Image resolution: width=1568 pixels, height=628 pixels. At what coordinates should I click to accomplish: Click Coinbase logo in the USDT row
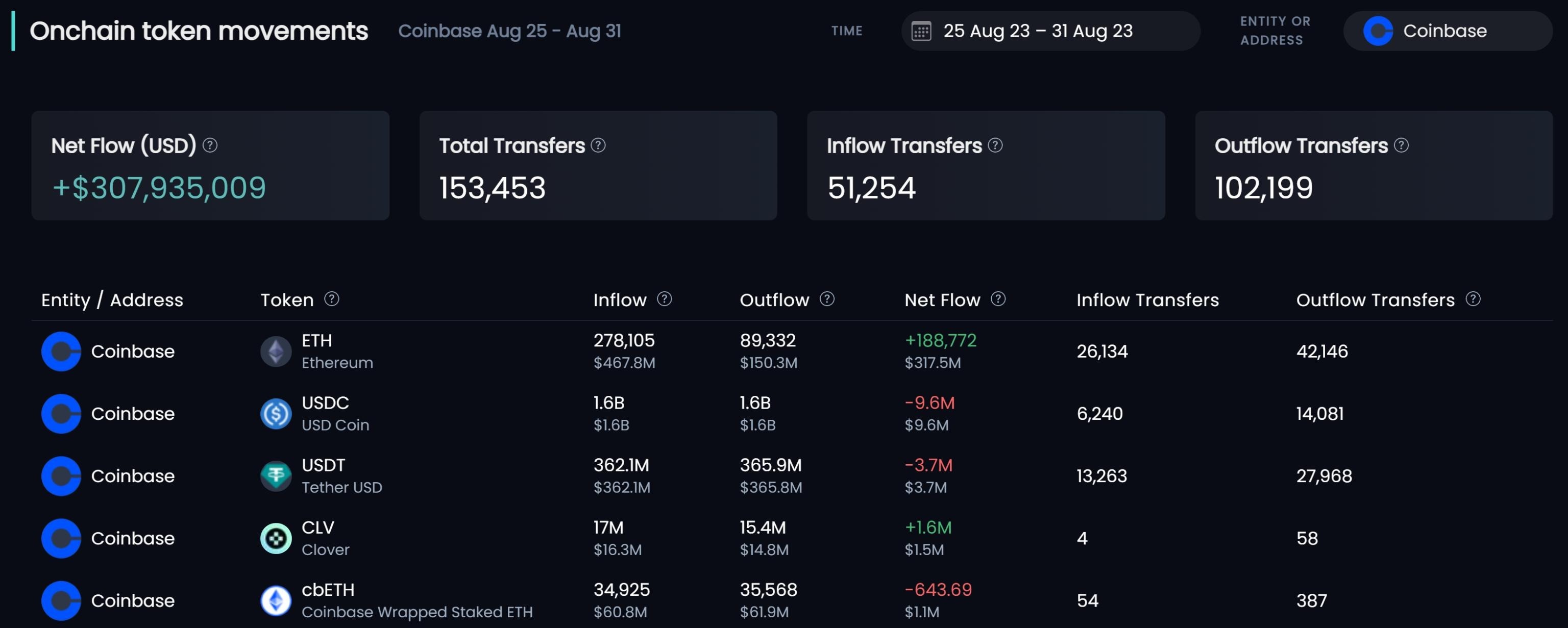point(61,476)
